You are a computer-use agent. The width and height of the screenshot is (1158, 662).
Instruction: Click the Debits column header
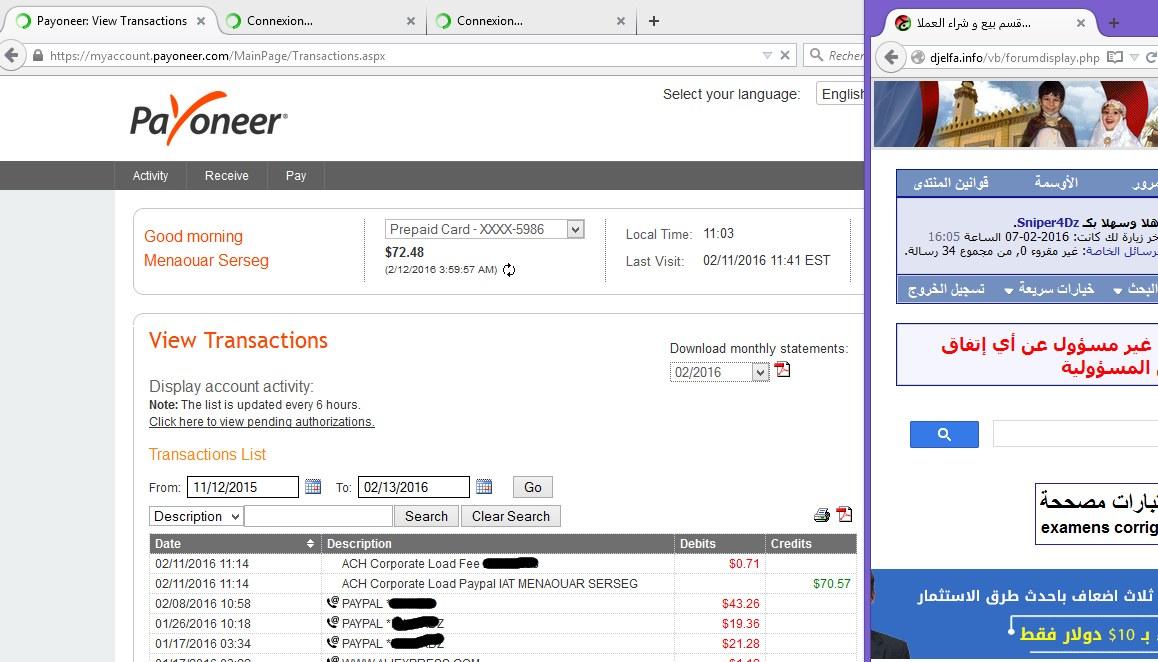coord(698,544)
